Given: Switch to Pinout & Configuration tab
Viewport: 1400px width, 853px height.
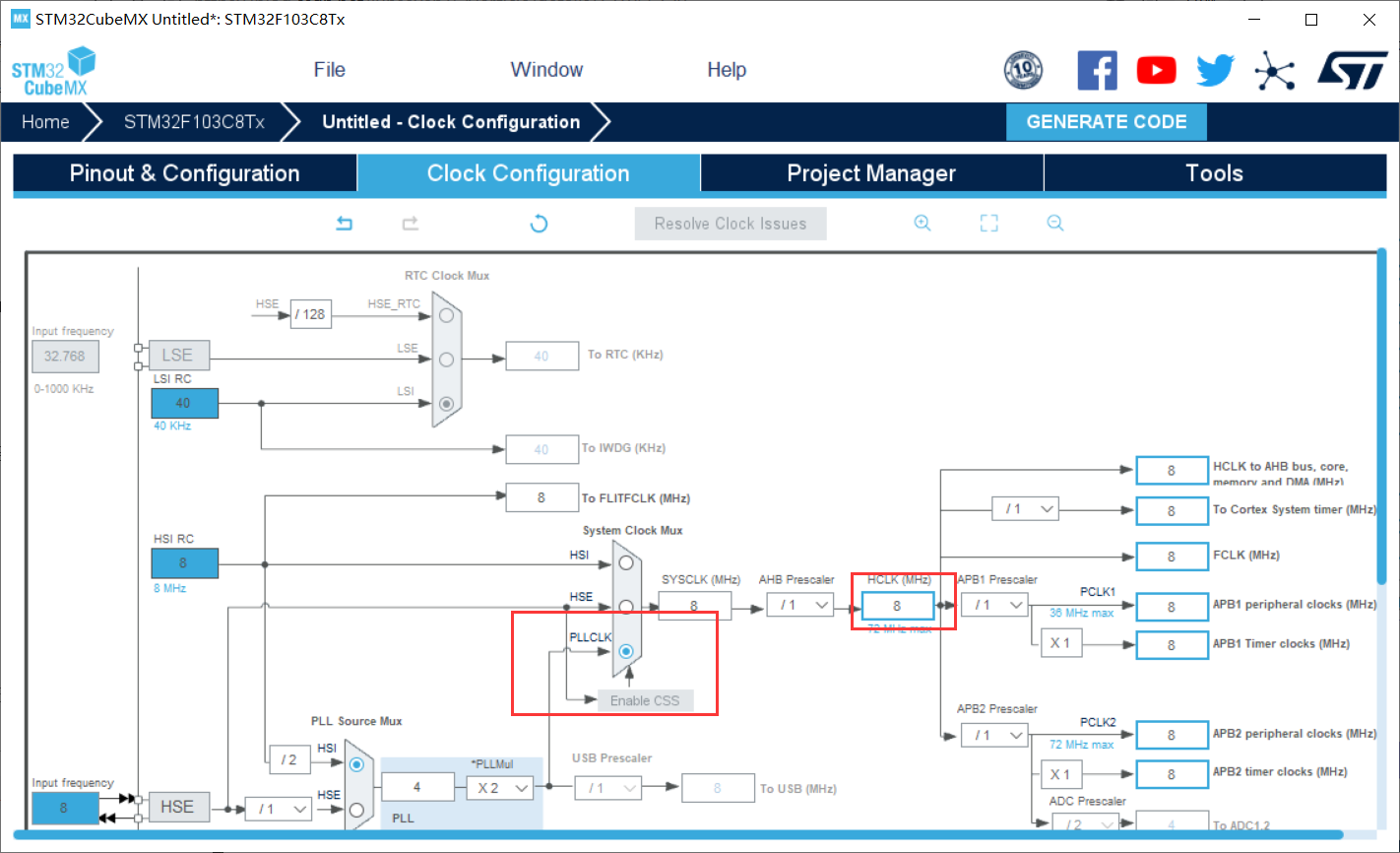Looking at the screenshot, I should click(x=185, y=173).
